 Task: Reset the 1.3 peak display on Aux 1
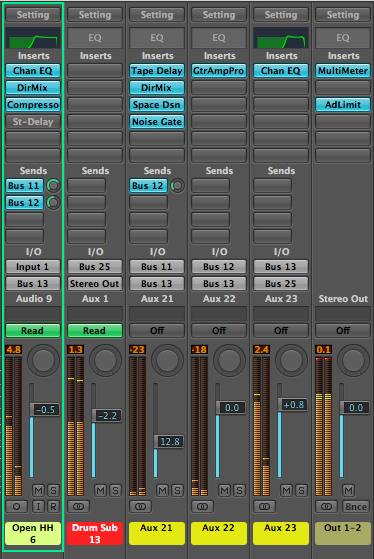tap(76, 349)
